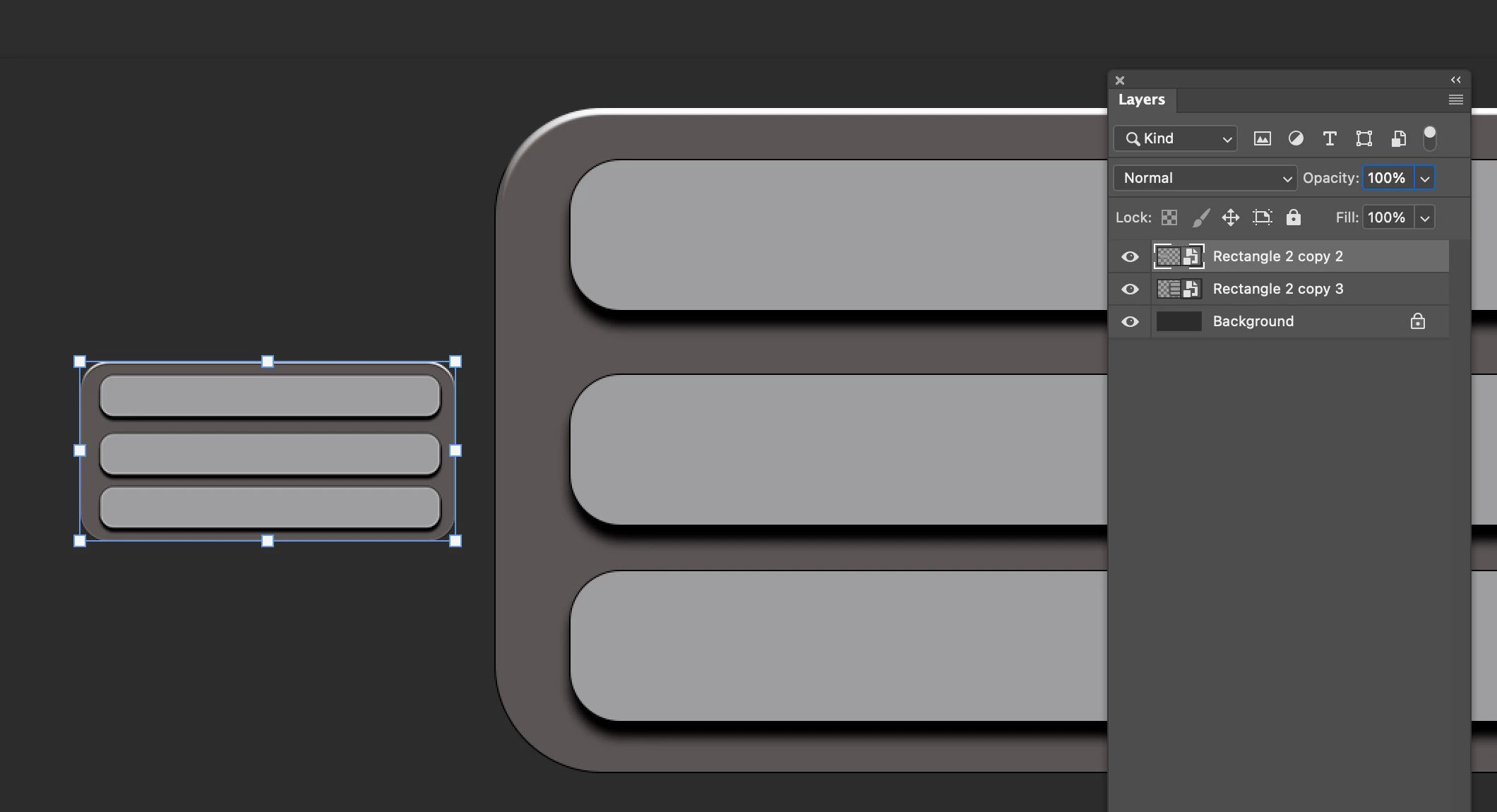Click the pixel layer filter icon
The width and height of the screenshot is (1497, 812).
[x=1262, y=138]
